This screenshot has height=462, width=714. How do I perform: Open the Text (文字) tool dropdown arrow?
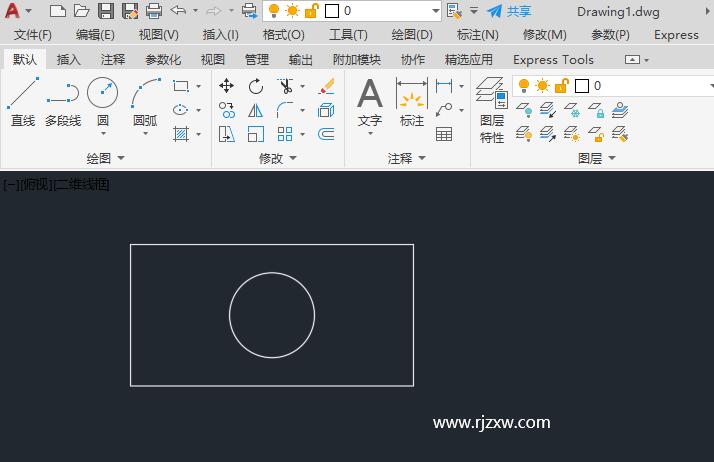[370, 133]
